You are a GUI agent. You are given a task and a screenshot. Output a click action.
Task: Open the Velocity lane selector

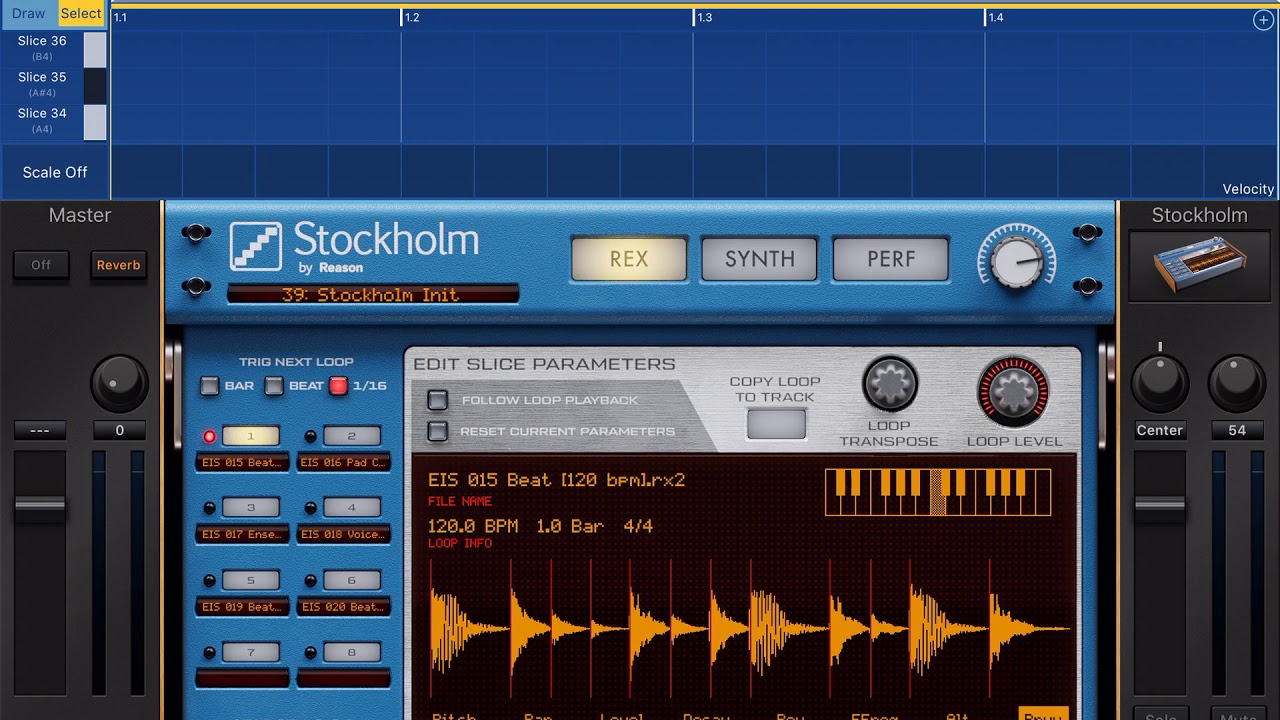click(x=1248, y=189)
